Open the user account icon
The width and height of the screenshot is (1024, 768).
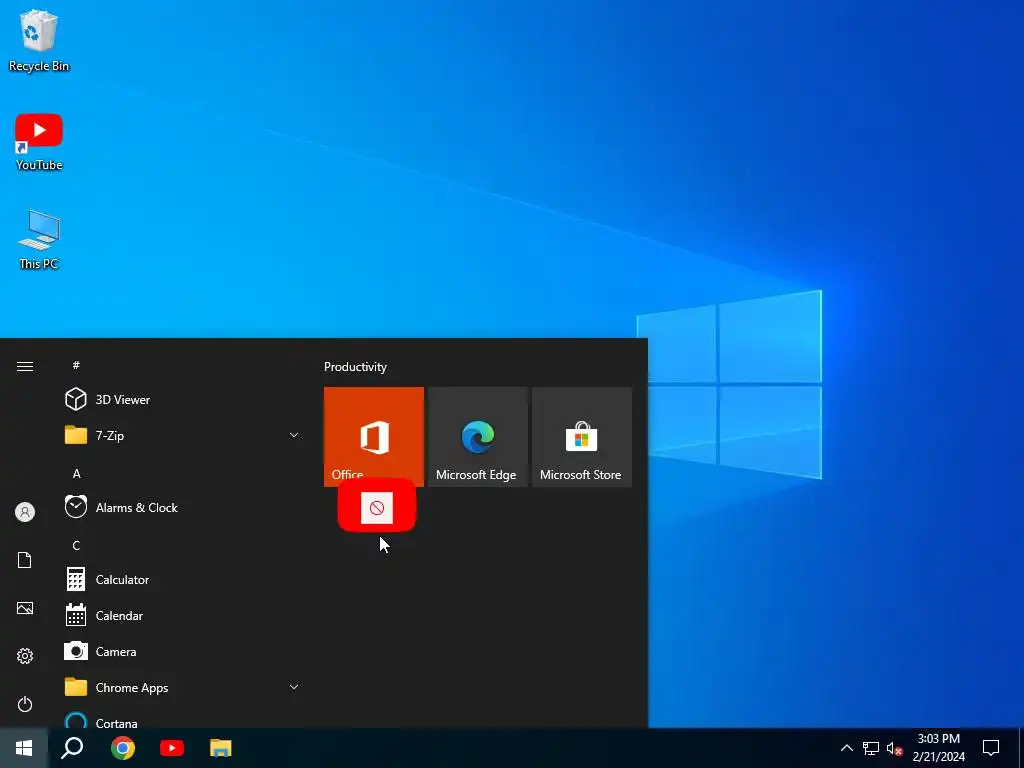coord(25,512)
